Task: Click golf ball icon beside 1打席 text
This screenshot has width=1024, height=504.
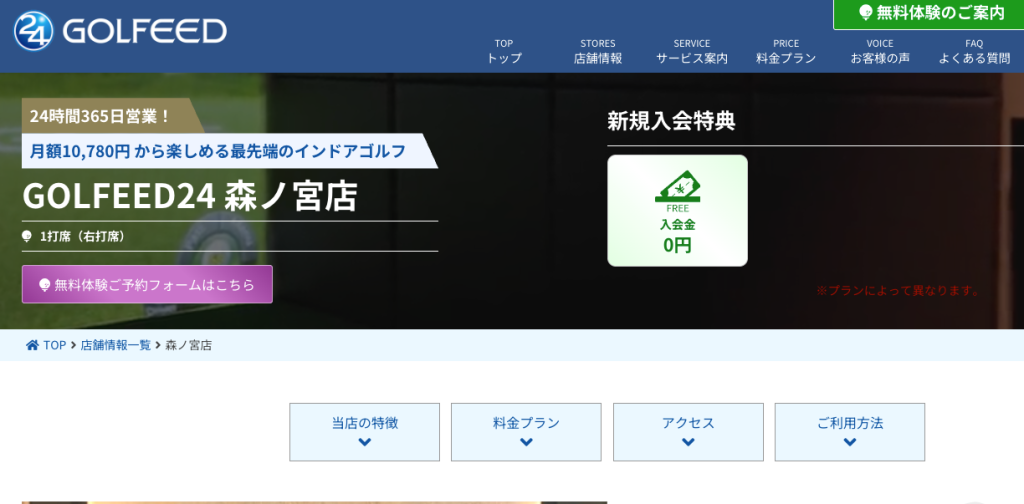Action: (27, 237)
